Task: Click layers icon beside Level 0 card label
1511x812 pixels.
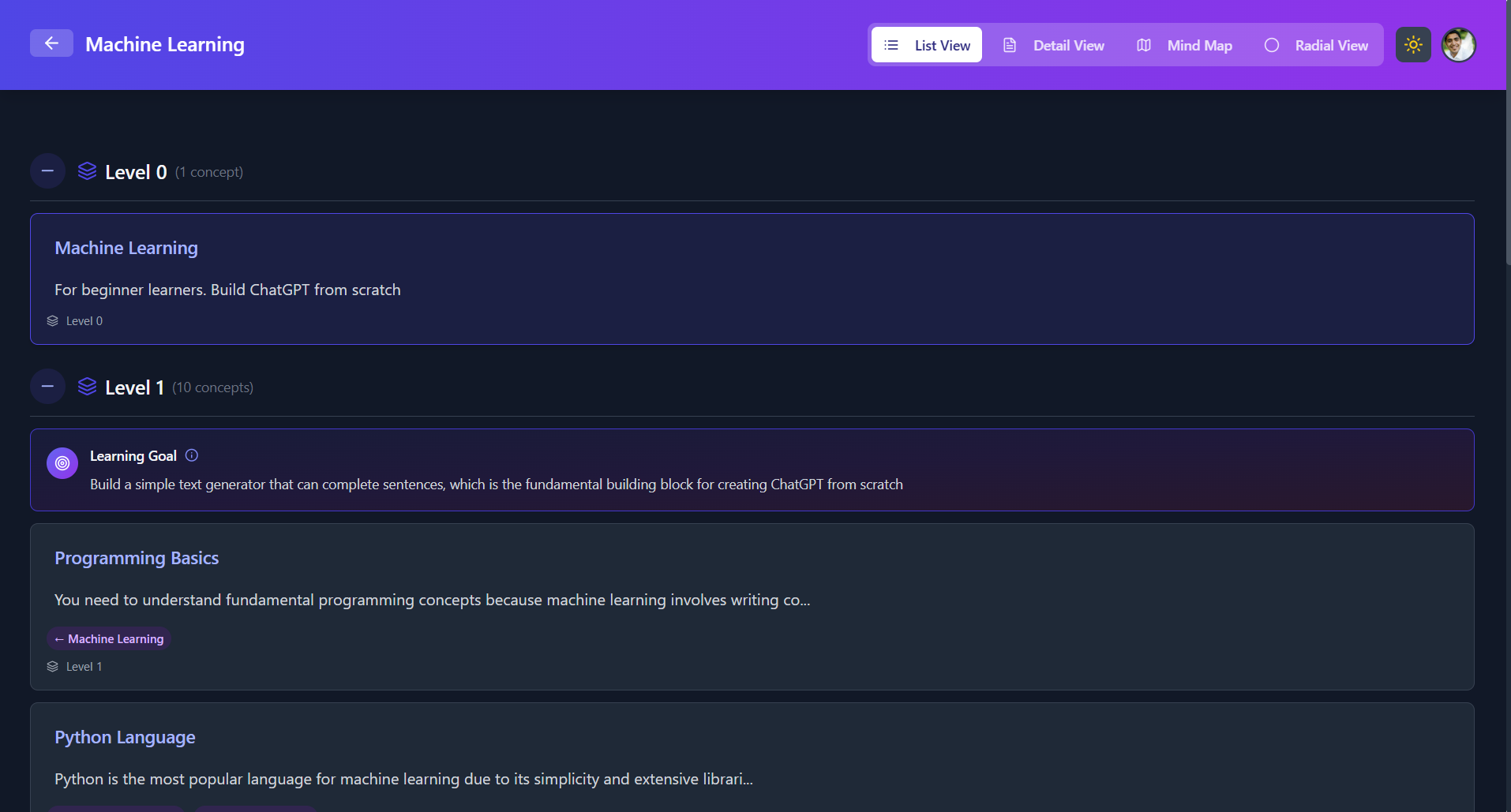Action: [x=53, y=321]
